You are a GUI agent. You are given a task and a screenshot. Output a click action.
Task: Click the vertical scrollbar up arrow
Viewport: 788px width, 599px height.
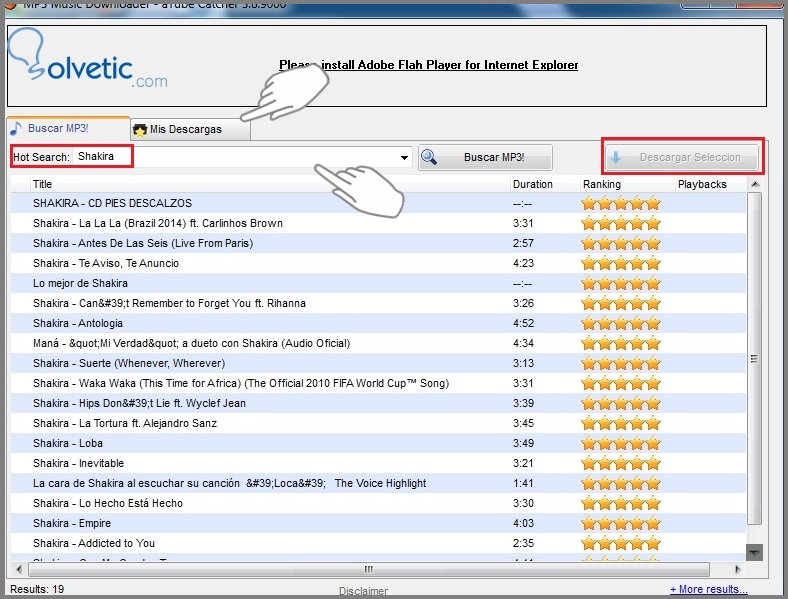(x=755, y=184)
